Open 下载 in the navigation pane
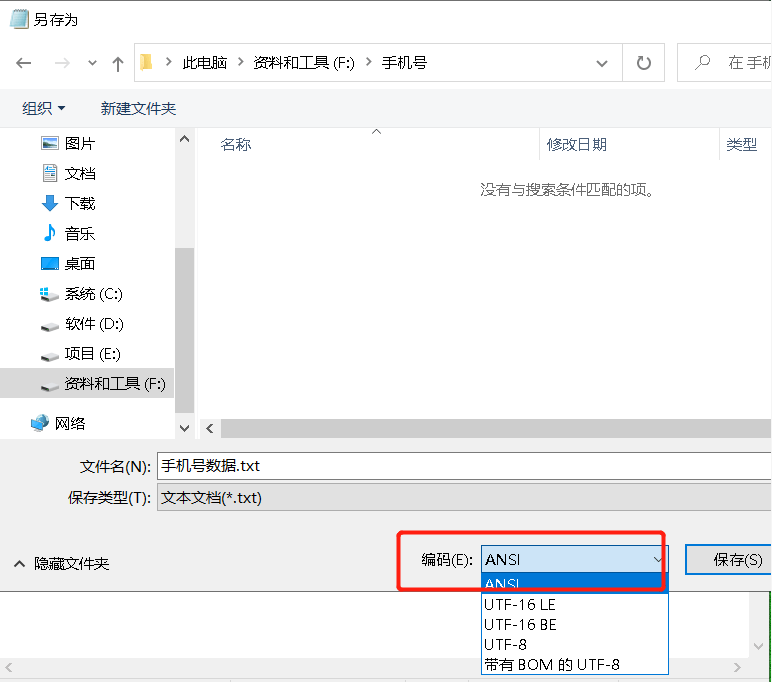This screenshot has height=682, width=772. coord(80,203)
